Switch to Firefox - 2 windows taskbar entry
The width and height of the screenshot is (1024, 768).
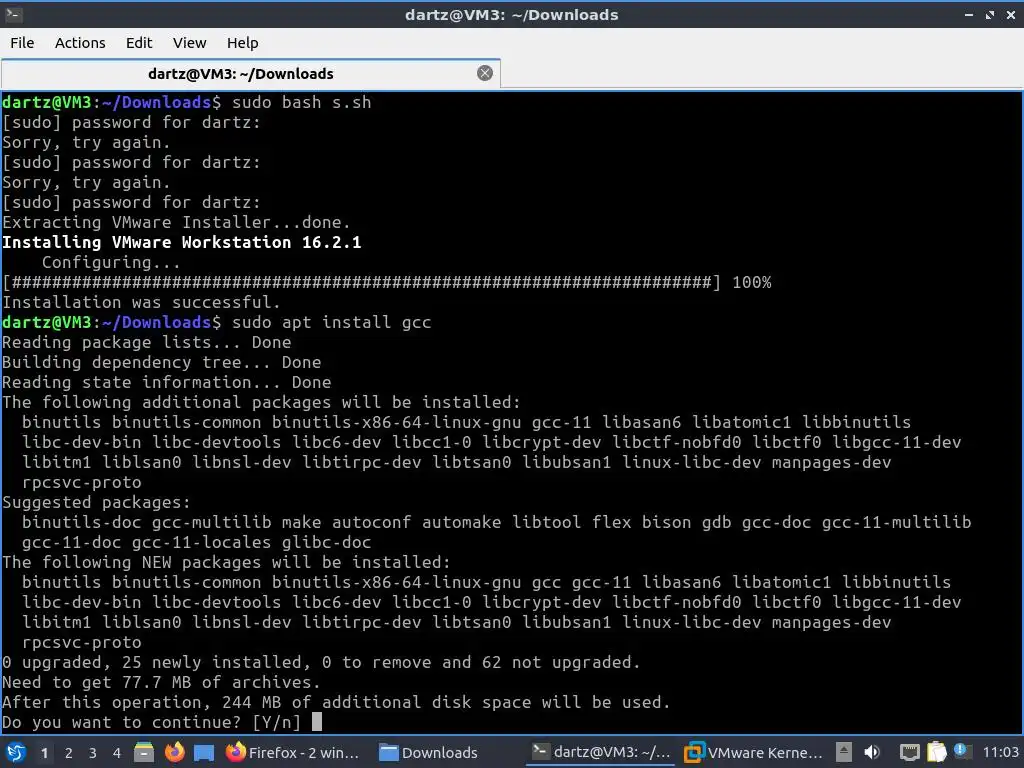click(x=293, y=752)
